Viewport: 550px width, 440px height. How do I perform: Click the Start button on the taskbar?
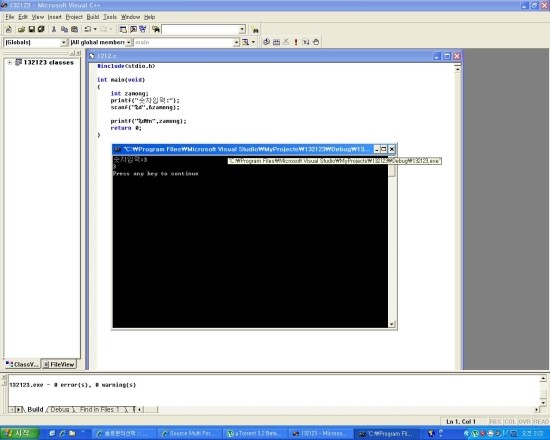click(x=20, y=433)
